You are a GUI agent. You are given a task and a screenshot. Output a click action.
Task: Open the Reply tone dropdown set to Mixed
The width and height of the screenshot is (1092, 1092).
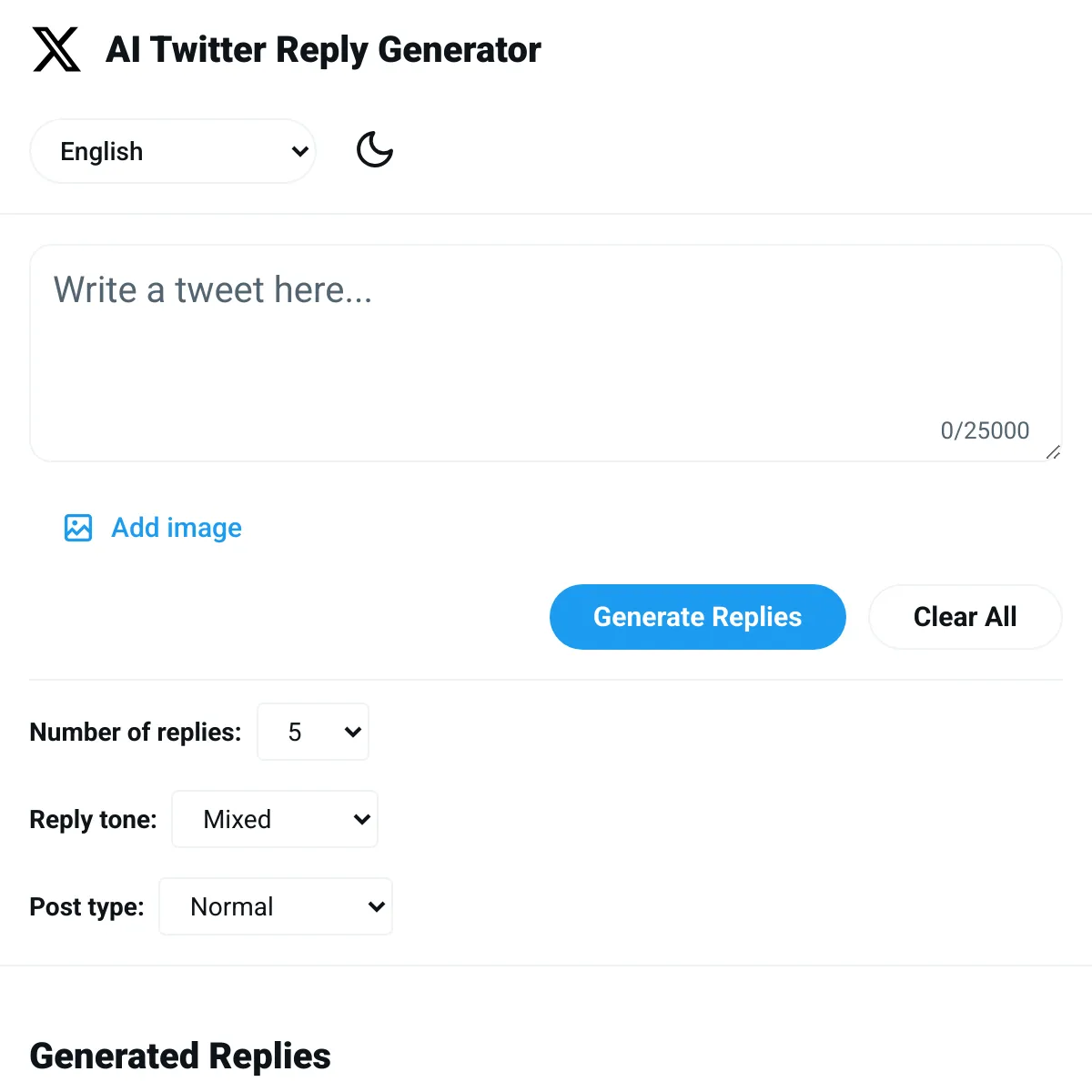pyautogui.click(x=275, y=819)
